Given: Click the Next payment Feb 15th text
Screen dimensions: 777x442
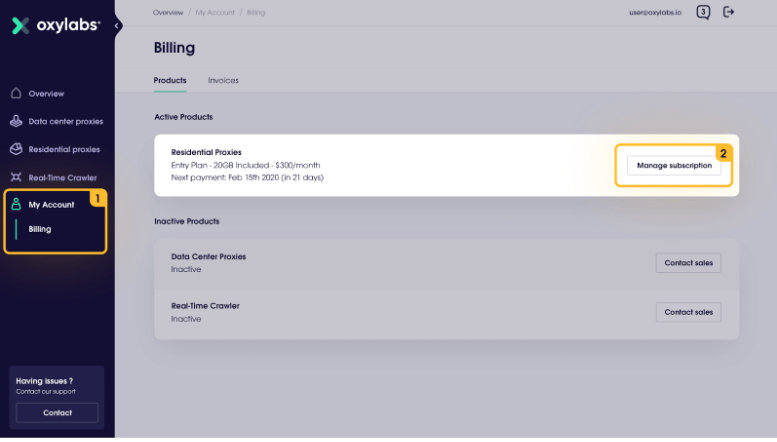Looking at the screenshot, I should coord(247,177).
